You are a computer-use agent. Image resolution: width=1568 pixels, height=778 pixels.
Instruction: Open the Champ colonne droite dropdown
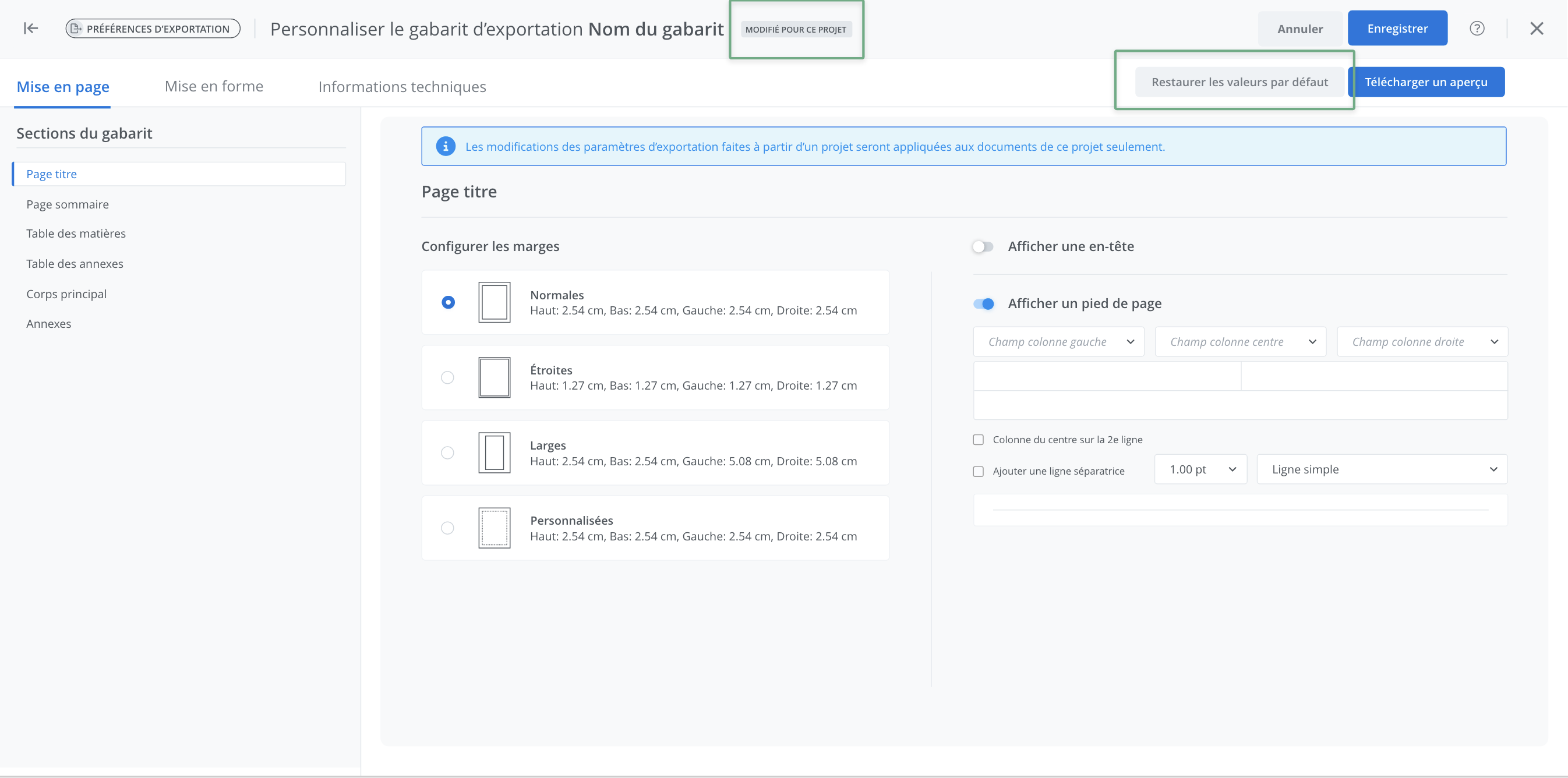point(1422,341)
